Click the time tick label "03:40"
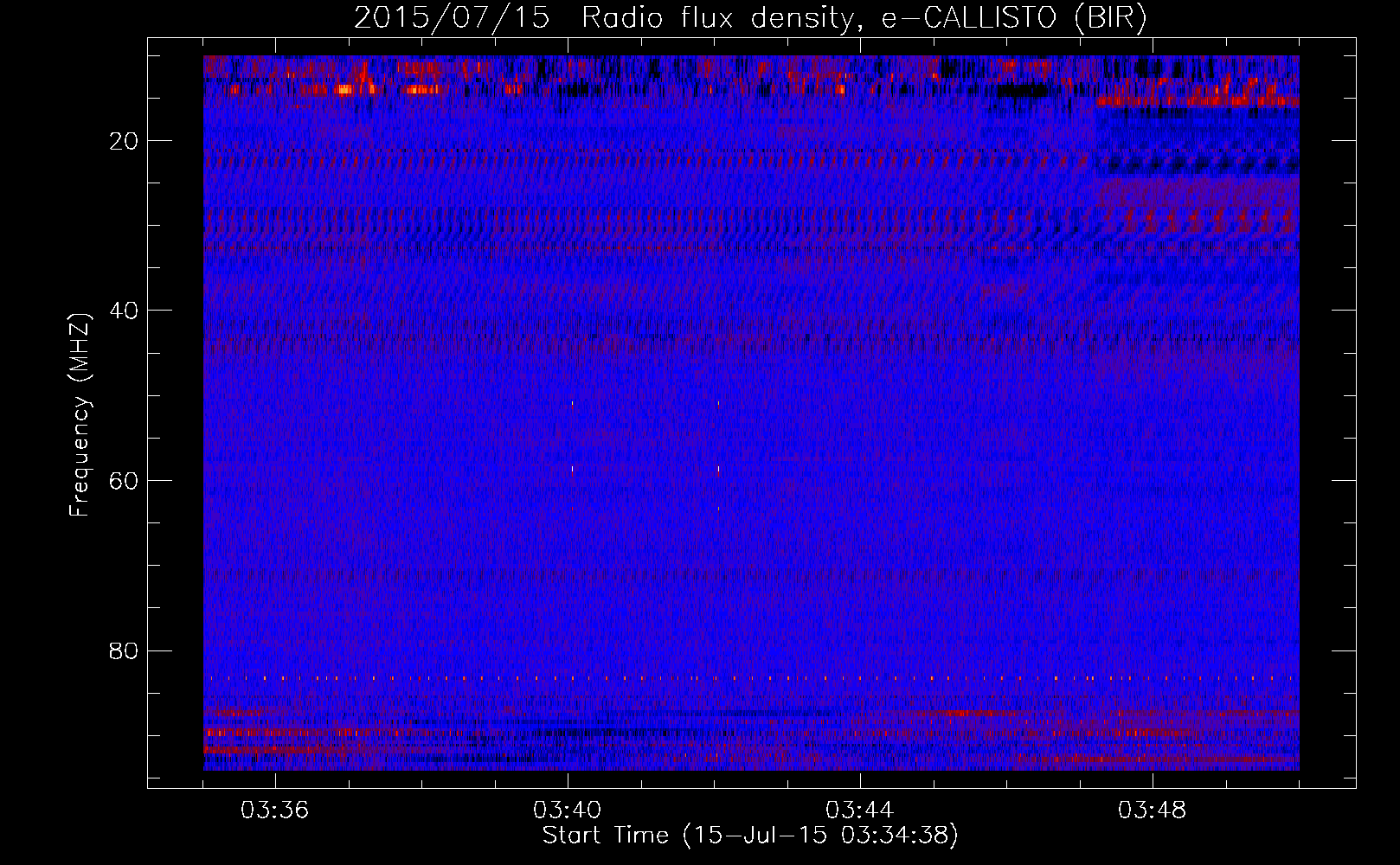Screen dimensions: 1400x865 (568, 811)
